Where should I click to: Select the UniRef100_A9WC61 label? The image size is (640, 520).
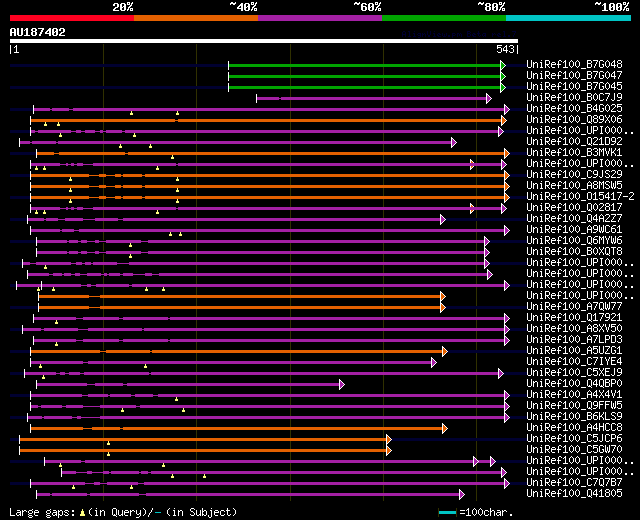pos(574,229)
